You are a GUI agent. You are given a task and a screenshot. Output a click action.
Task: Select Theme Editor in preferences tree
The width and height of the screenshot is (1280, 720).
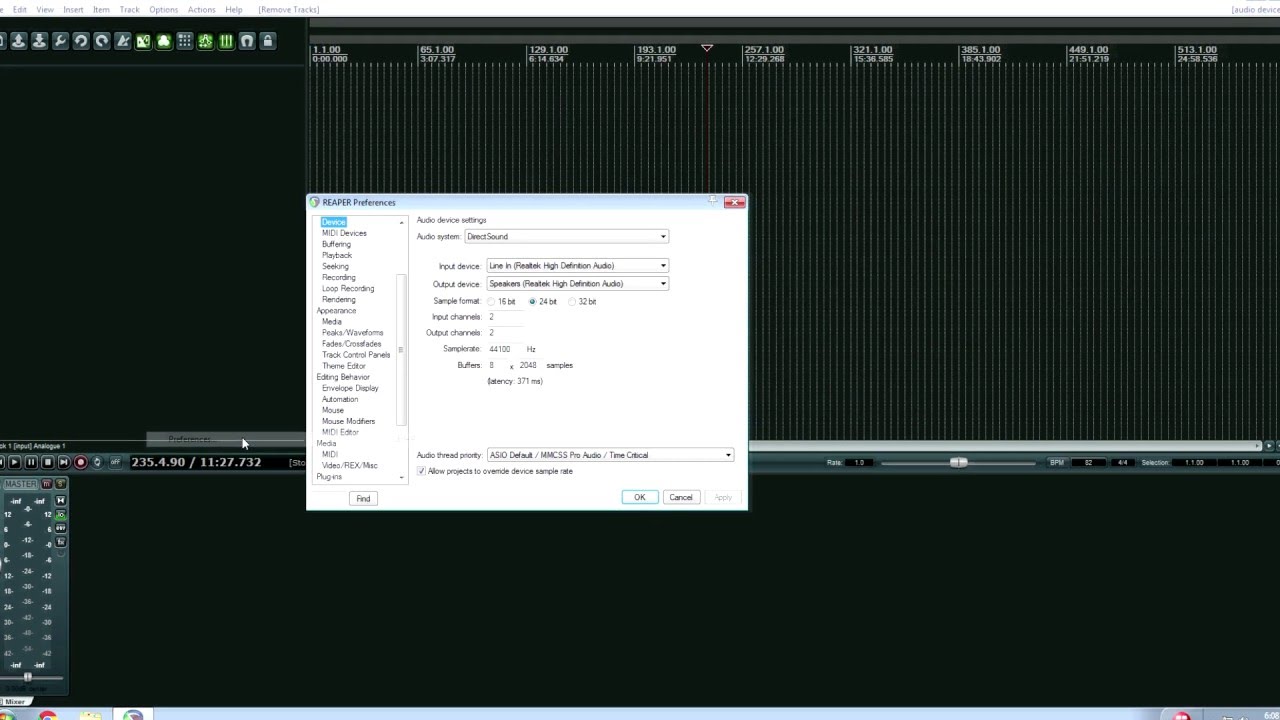pyautogui.click(x=344, y=366)
